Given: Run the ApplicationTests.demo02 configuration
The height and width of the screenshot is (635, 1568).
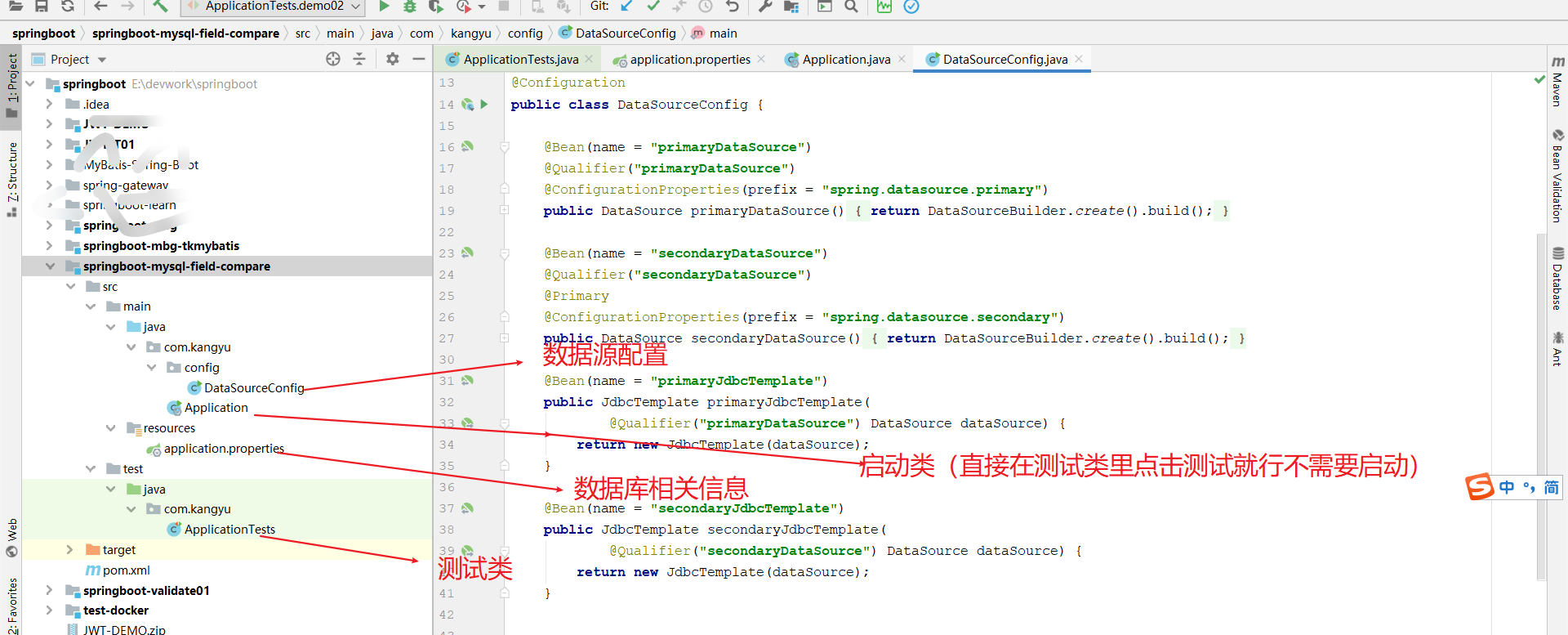Looking at the screenshot, I should point(384,7).
